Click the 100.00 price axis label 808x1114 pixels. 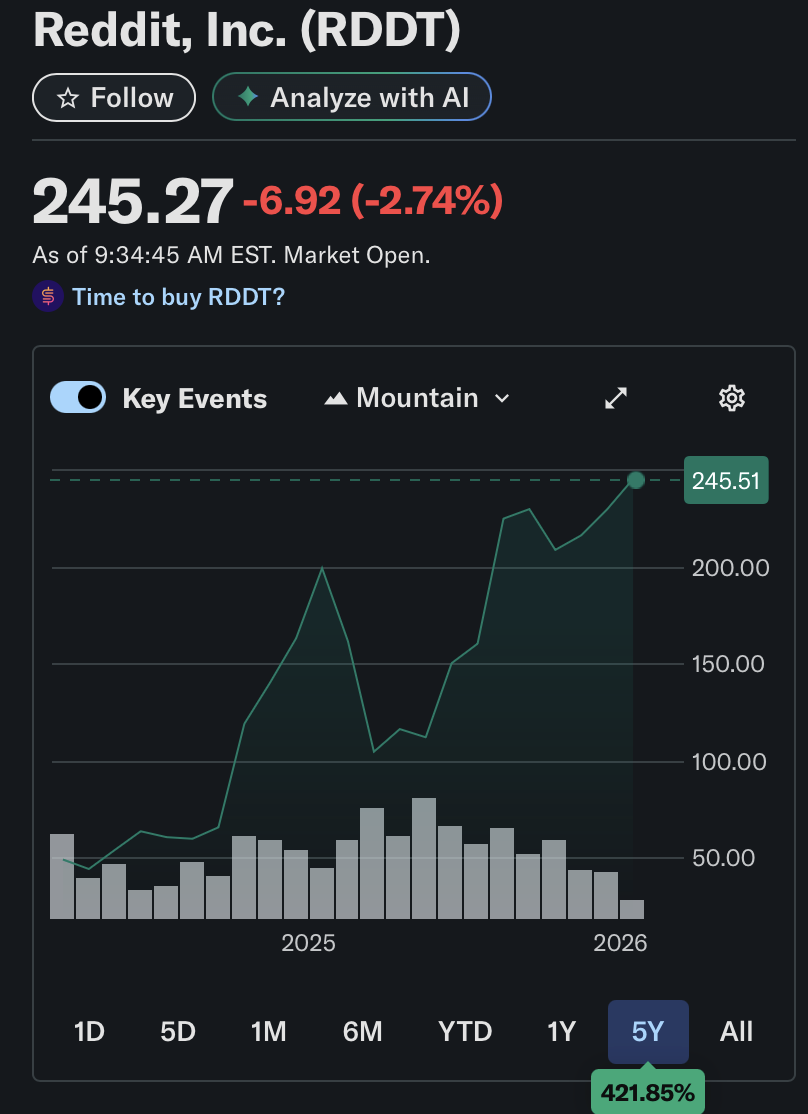(x=729, y=762)
